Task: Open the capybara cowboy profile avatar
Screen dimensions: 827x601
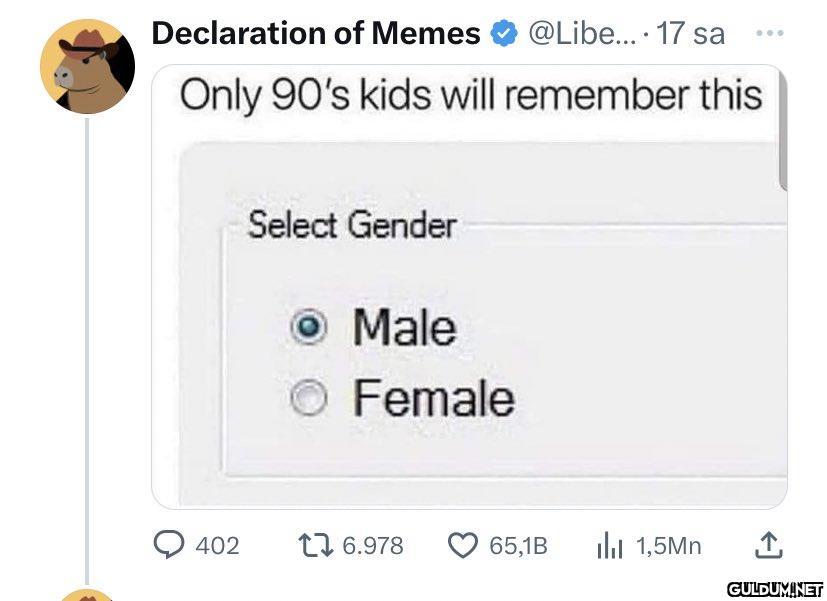Action: pos(87,66)
